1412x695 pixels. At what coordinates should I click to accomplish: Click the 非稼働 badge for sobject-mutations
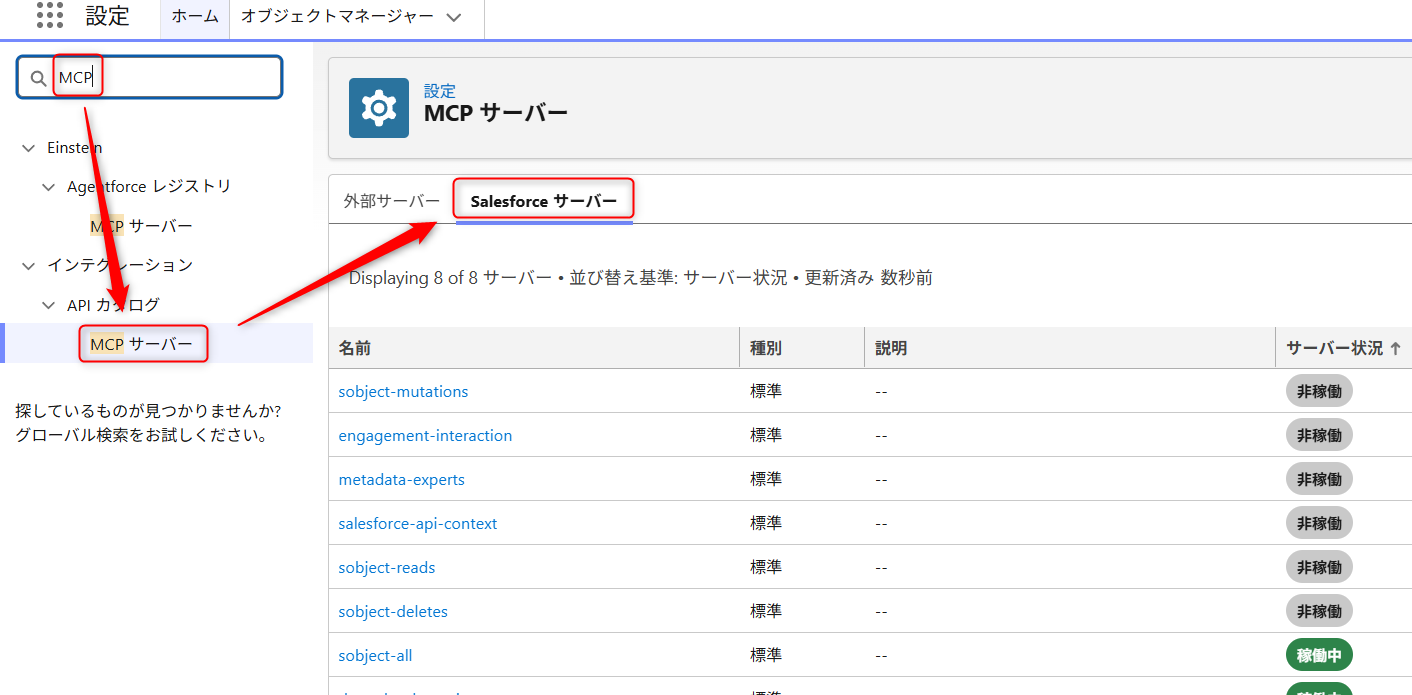coord(1319,391)
